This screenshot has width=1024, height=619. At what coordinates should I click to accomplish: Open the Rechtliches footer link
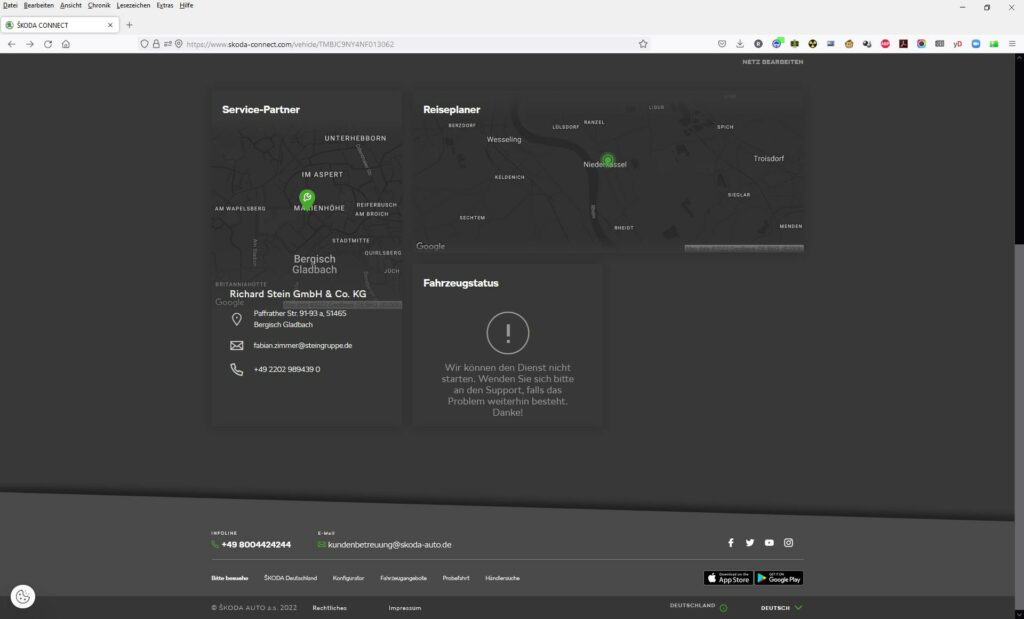click(329, 608)
